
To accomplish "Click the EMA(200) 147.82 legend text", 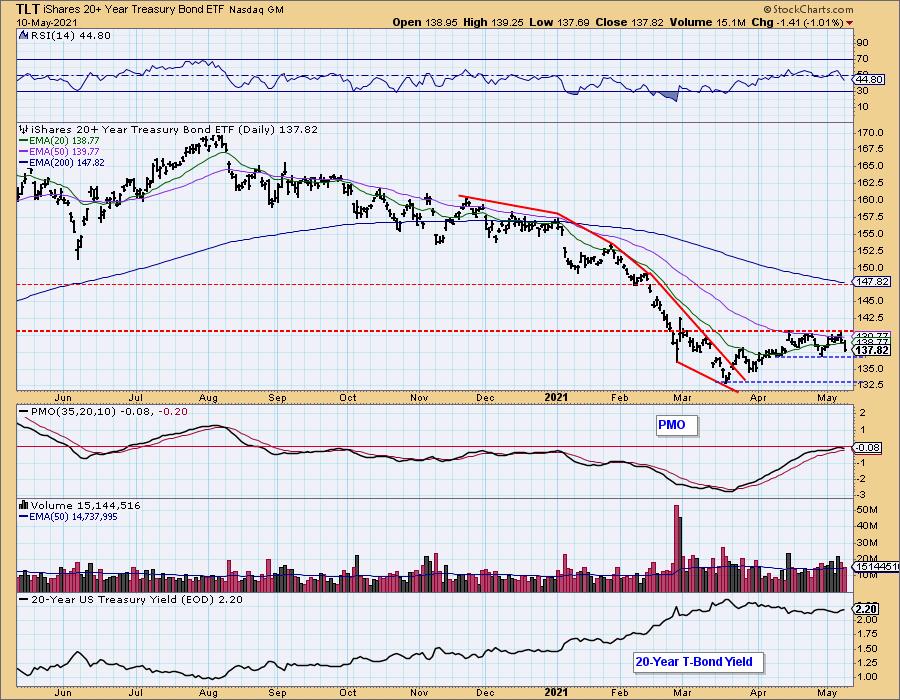I will (67, 163).
